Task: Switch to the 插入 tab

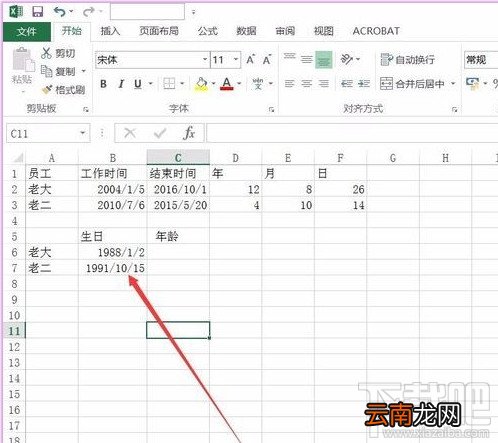Action: pyautogui.click(x=110, y=31)
